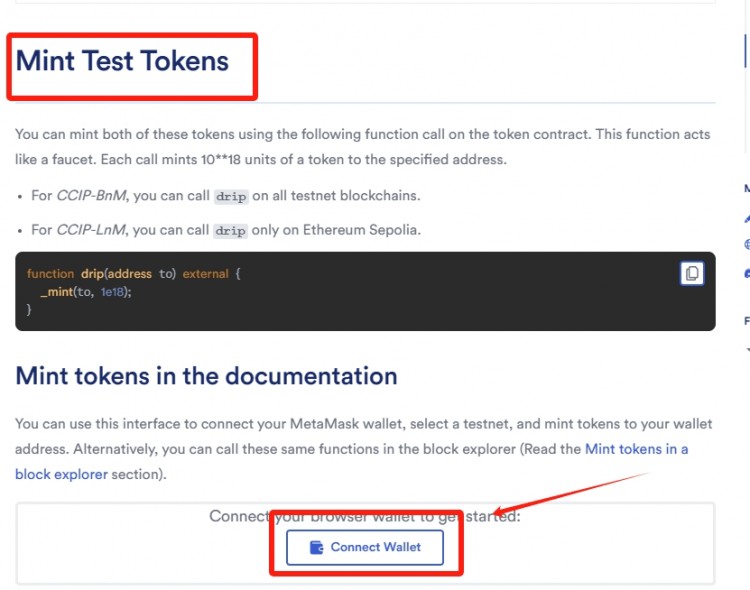The width and height of the screenshot is (750, 590).
Task: Click the 'Connect your browser wallet' prompt text
Action: 365,516
